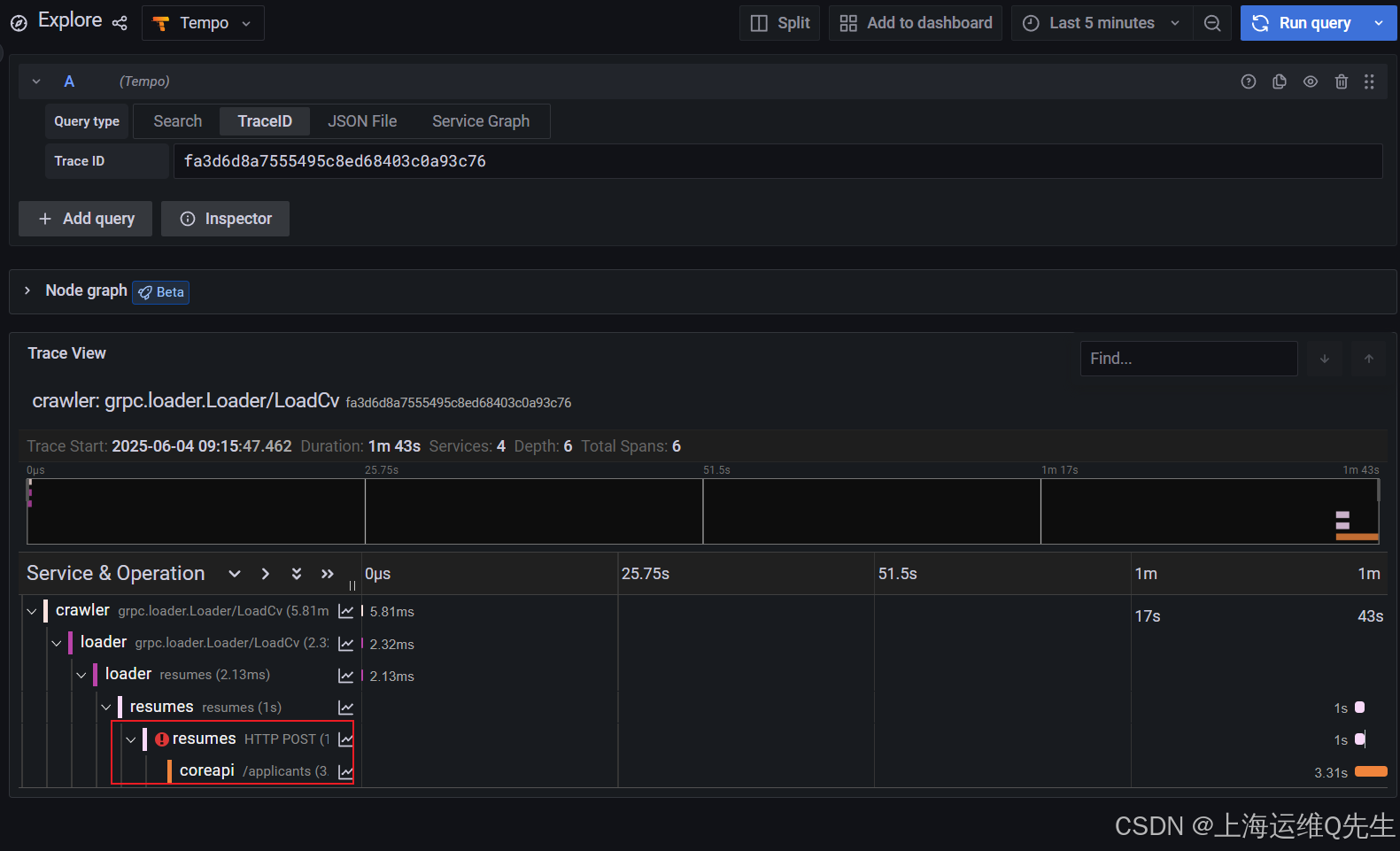Zoom out the time range
The height and width of the screenshot is (851, 1400).
pyautogui.click(x=1212, y=23)
